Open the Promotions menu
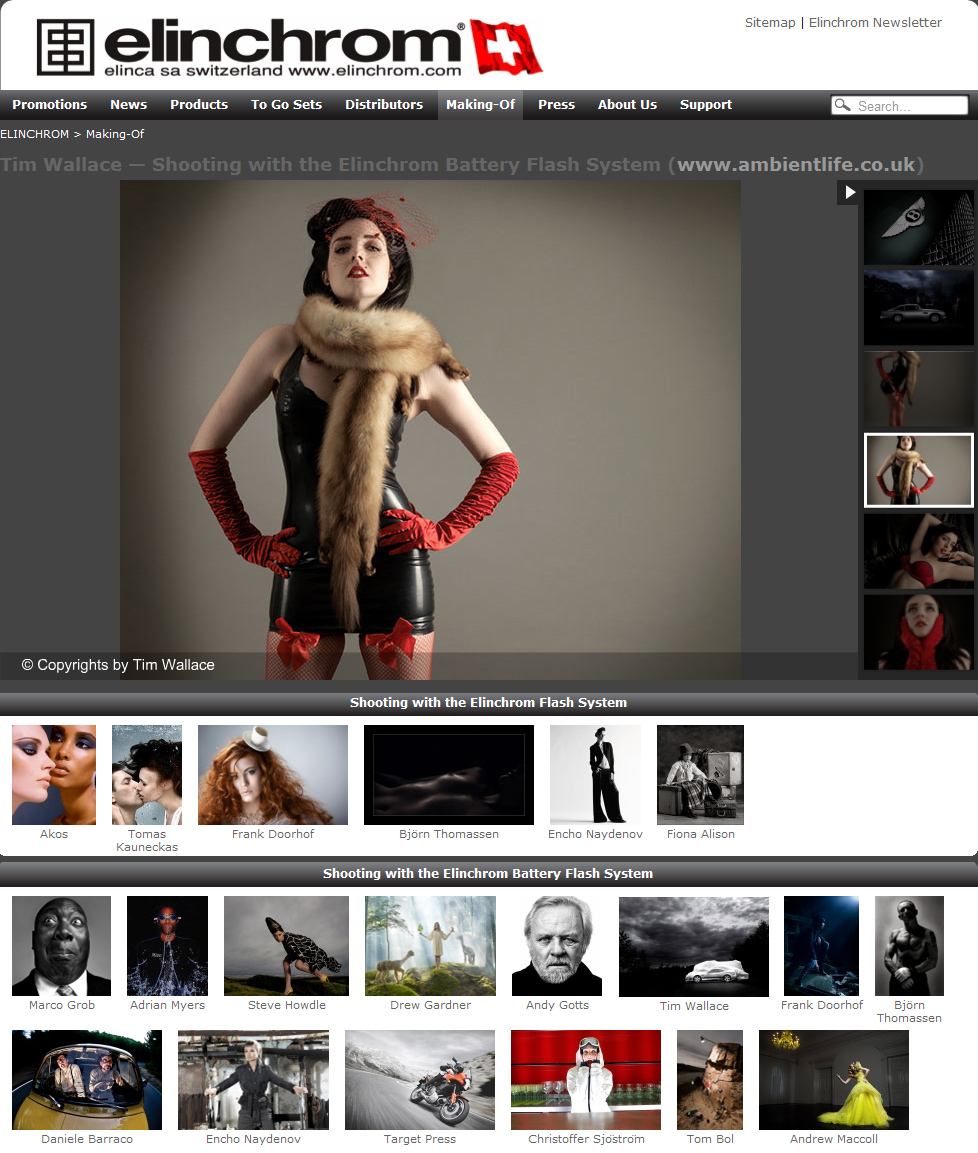 pos(49,104)
